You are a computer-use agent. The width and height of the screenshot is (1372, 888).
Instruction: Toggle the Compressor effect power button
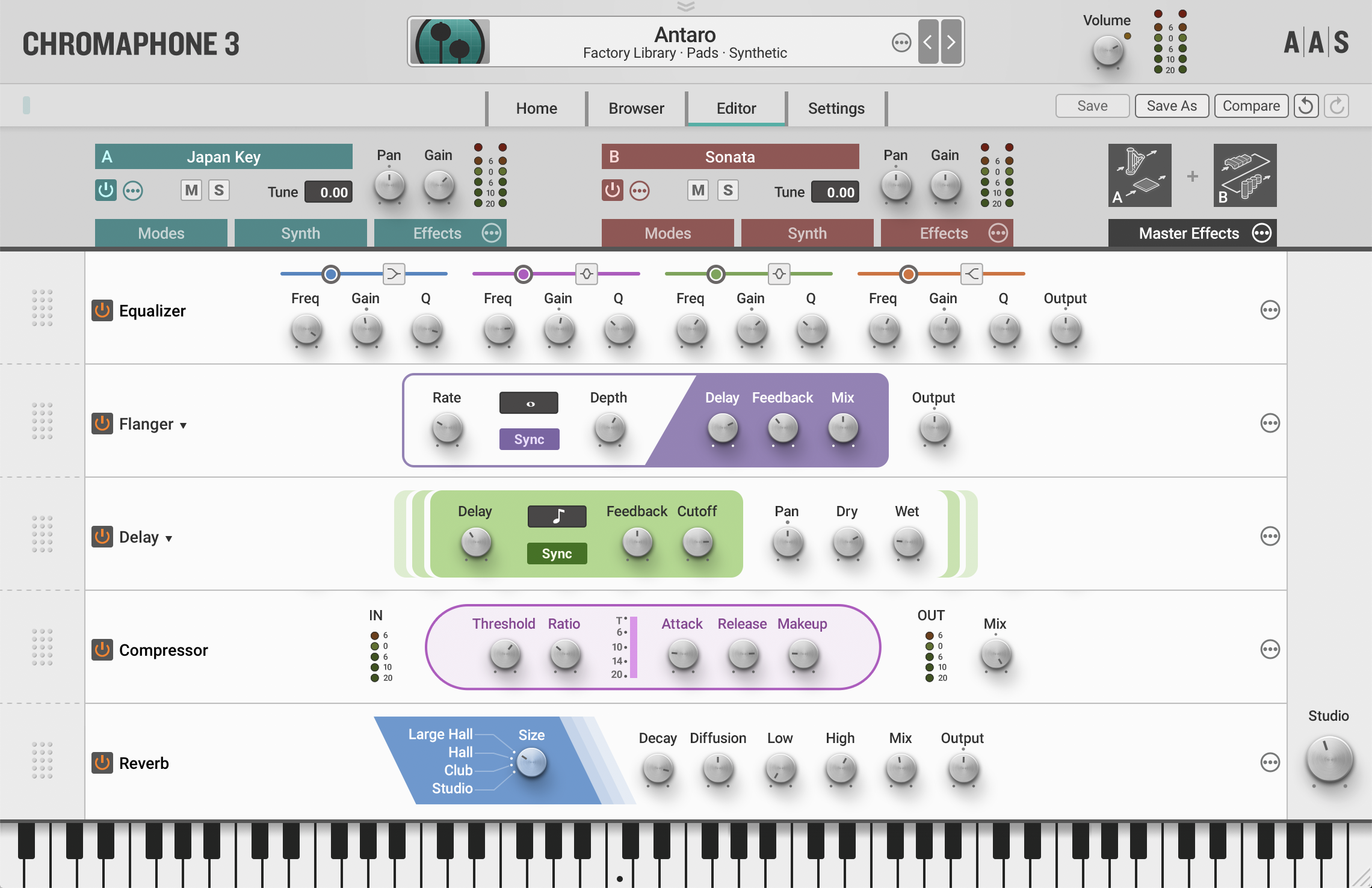click(x=102, y=649)
